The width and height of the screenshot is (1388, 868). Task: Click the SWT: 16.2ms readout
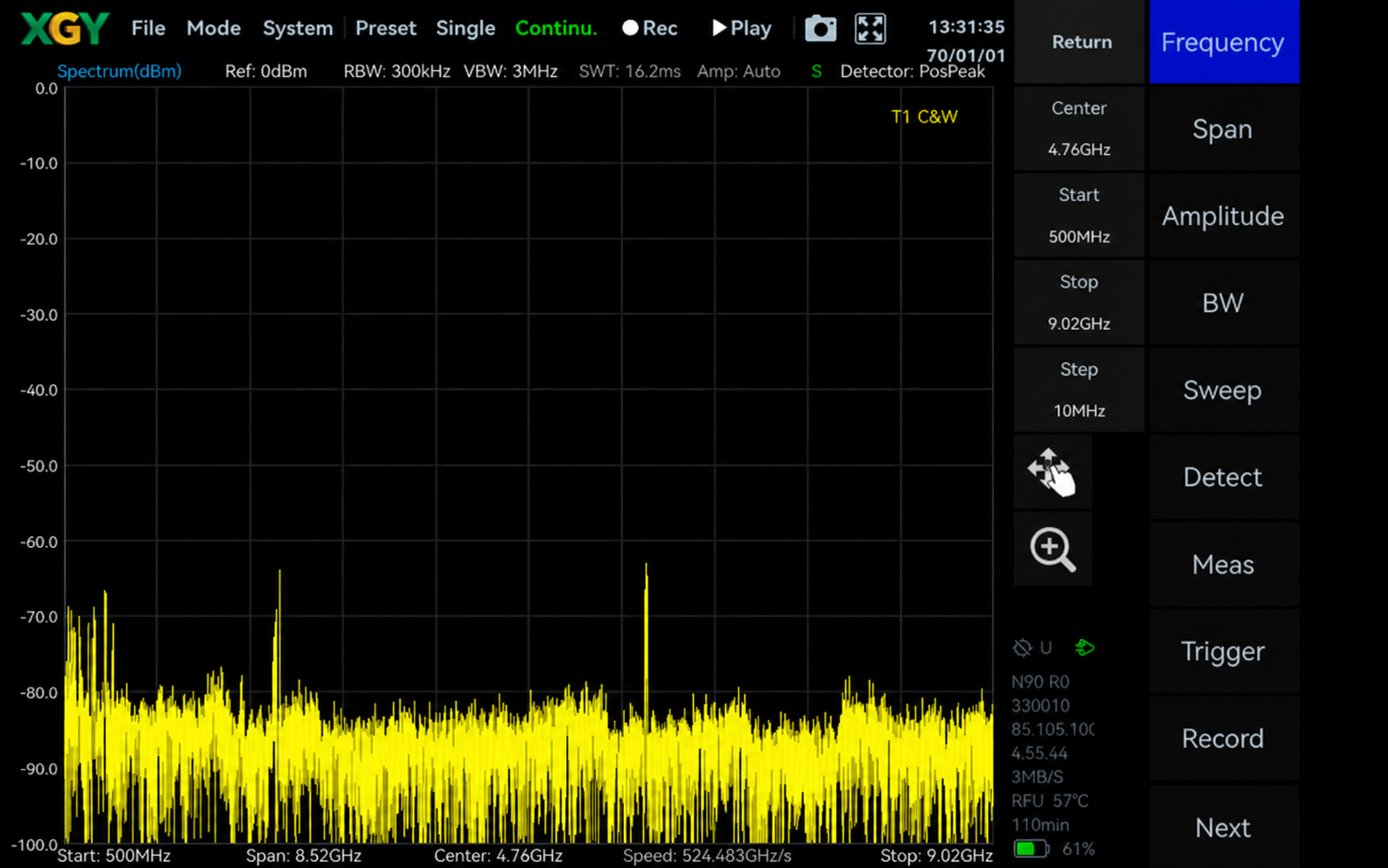[x=629, y=72]
